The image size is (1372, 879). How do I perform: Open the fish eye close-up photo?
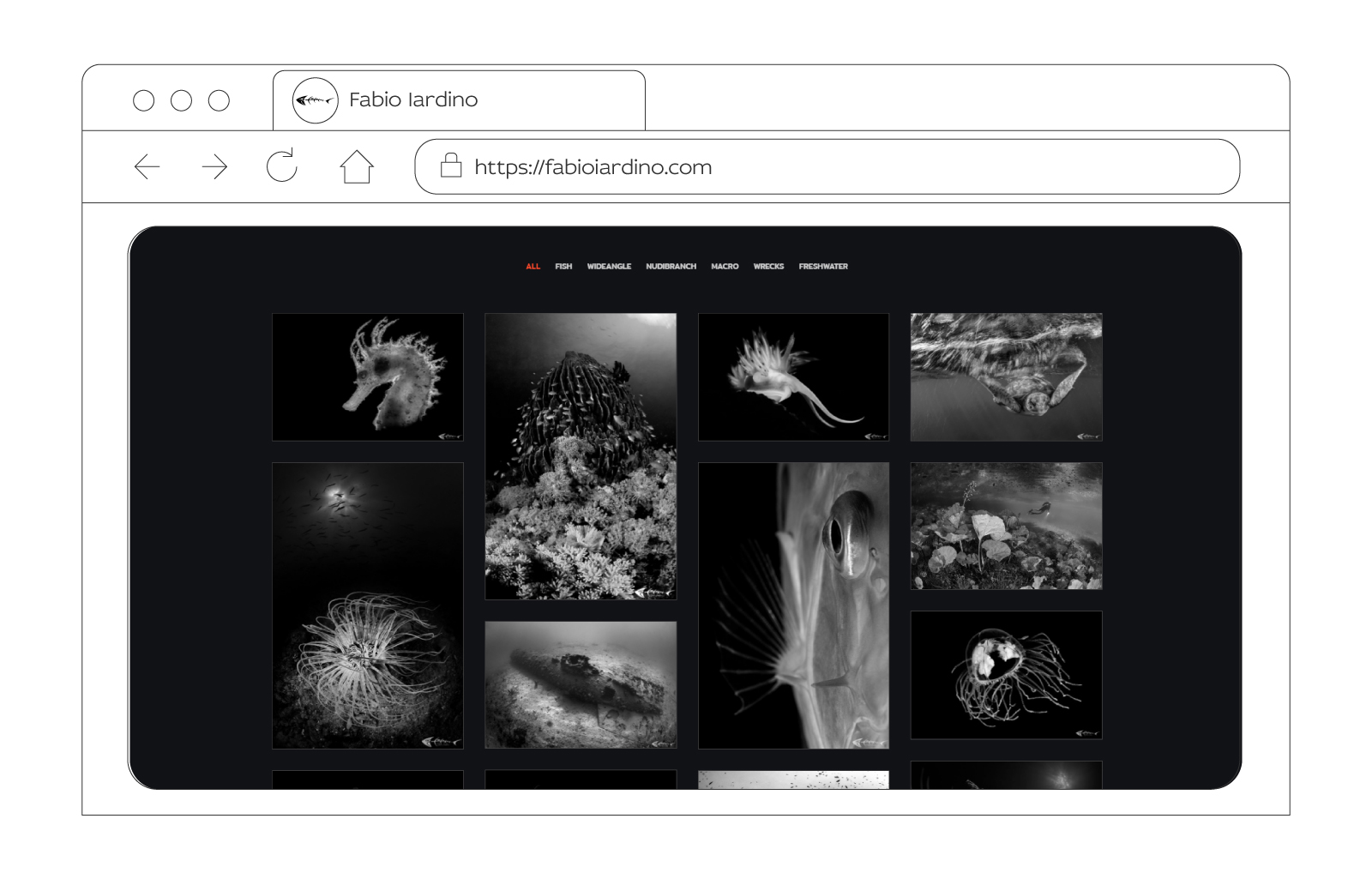coord(793,605)
